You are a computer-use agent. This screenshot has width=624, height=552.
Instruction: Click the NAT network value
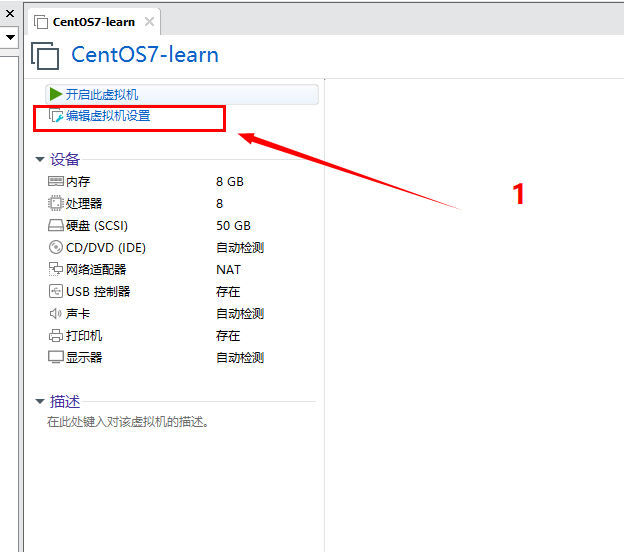(228, 270)
